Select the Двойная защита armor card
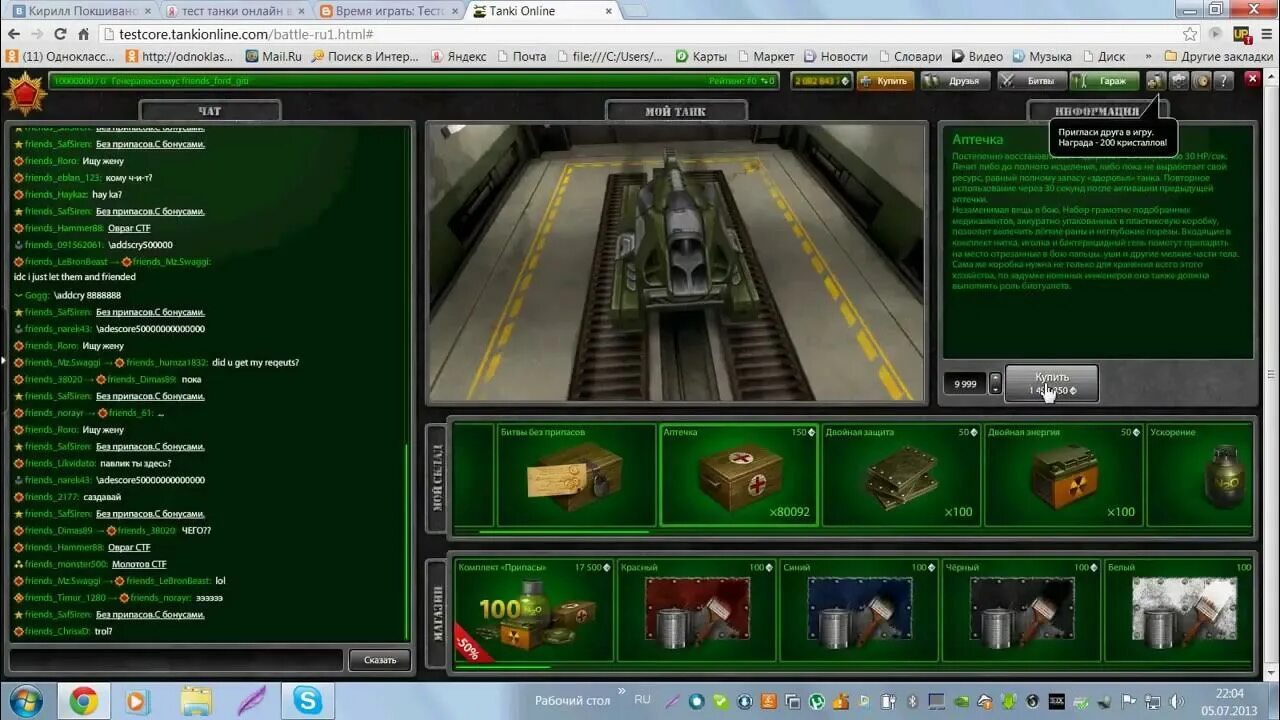The height and width of the screenshot is (720, 1280). (901, 475)
